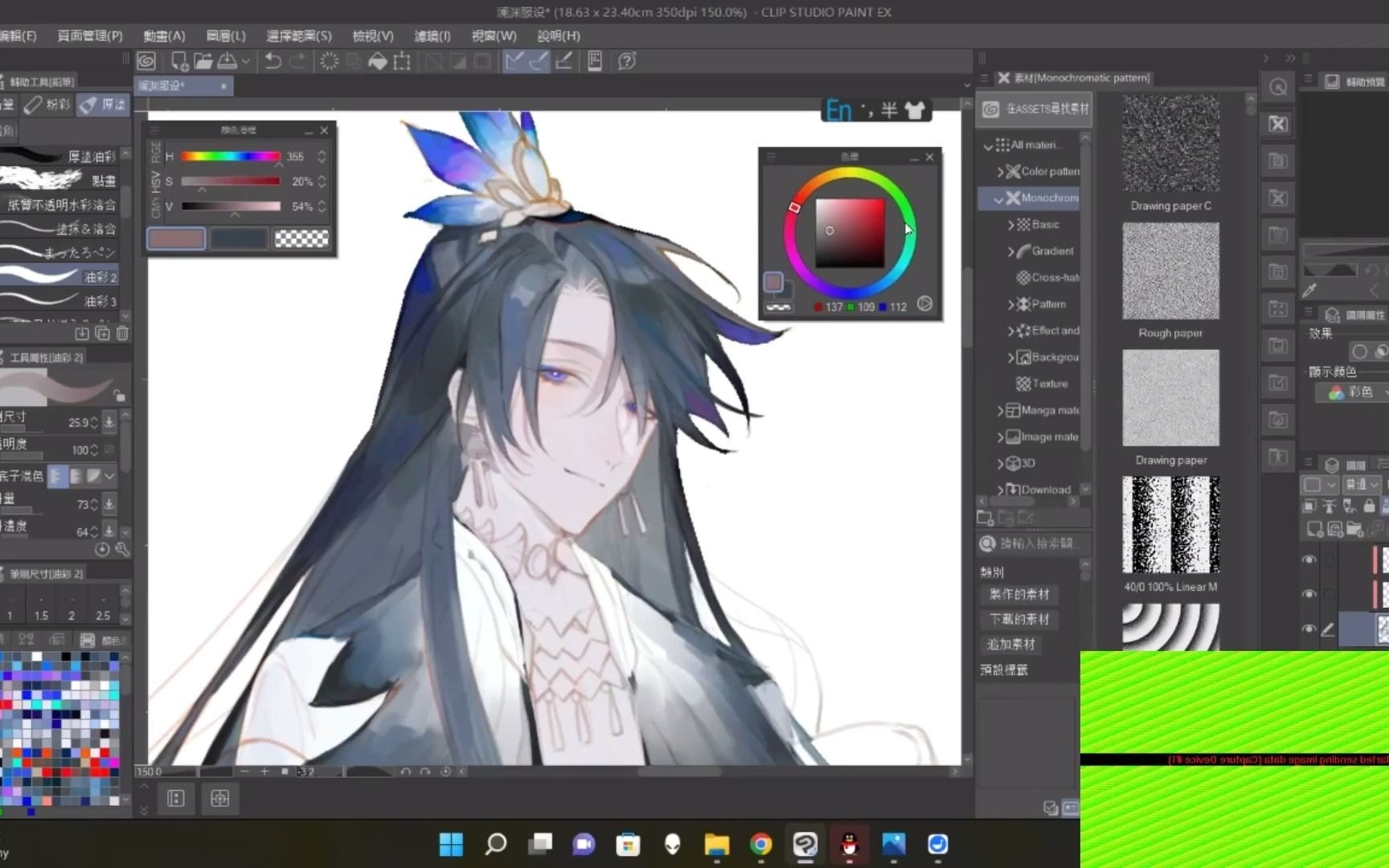Toggle visibility eye of top layer

1309,560
